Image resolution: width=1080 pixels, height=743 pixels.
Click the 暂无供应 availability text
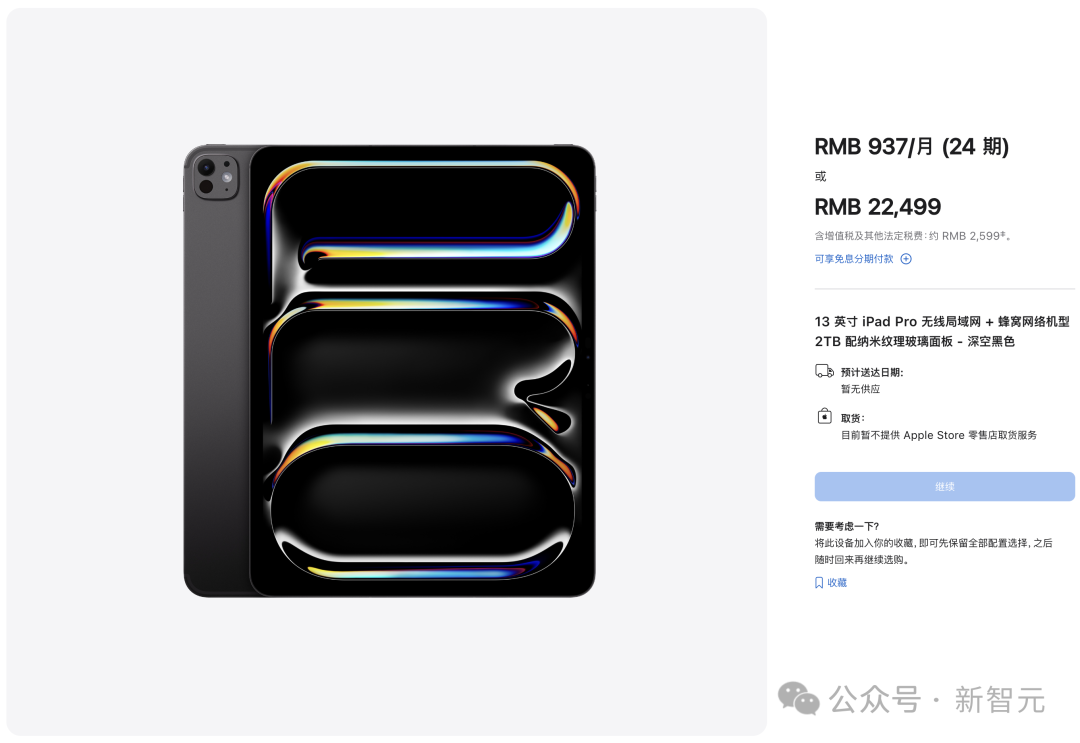(860, 389)
